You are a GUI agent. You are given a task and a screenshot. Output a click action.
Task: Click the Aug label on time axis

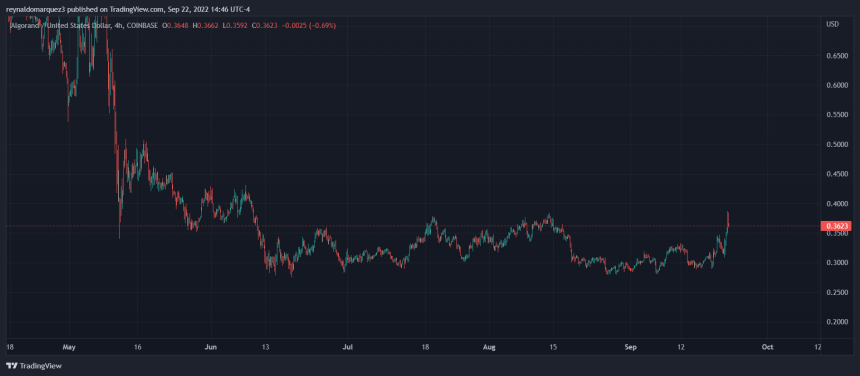(x=490, y=347)
